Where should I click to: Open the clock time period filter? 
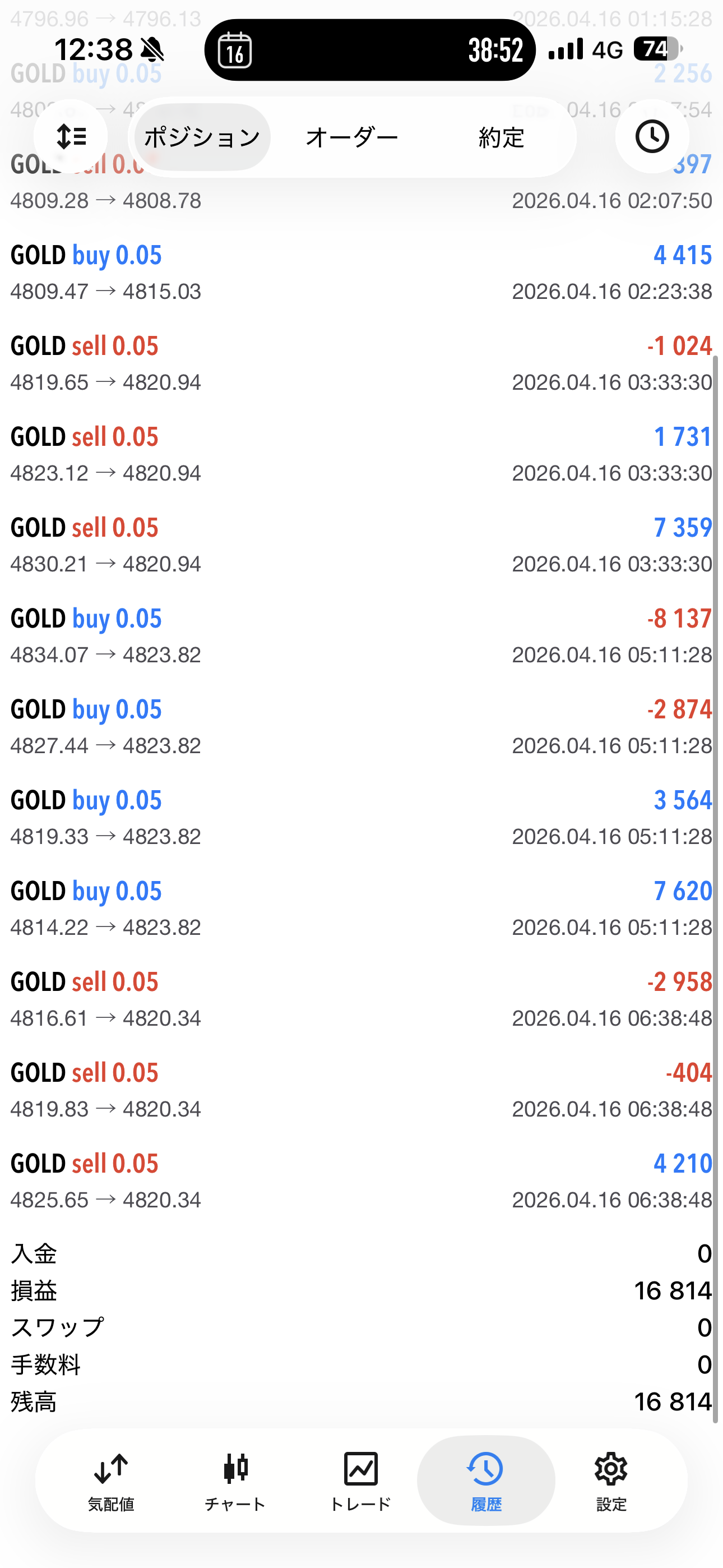pyautogui.click(x=652, y=136)
